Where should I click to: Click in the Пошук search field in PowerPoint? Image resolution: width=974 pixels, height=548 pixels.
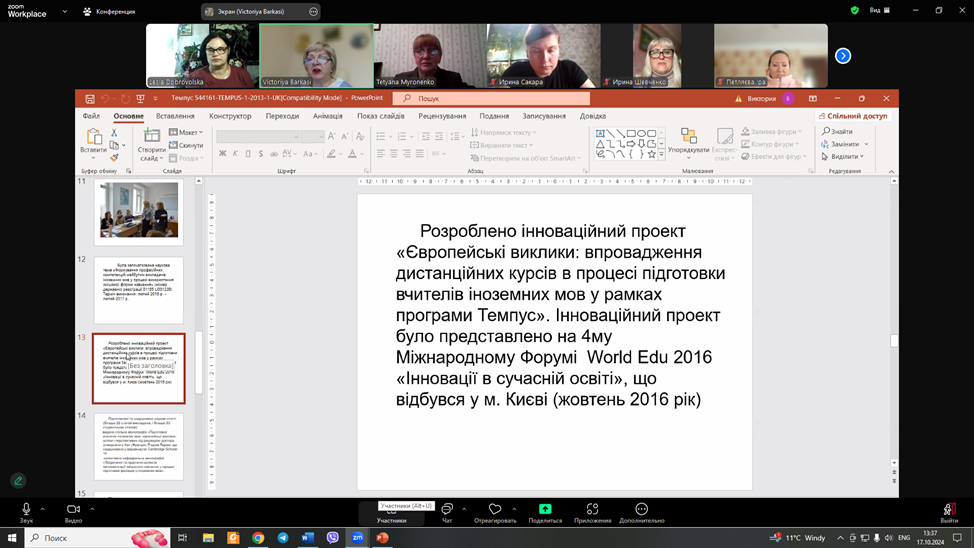[x=495, y=99]
